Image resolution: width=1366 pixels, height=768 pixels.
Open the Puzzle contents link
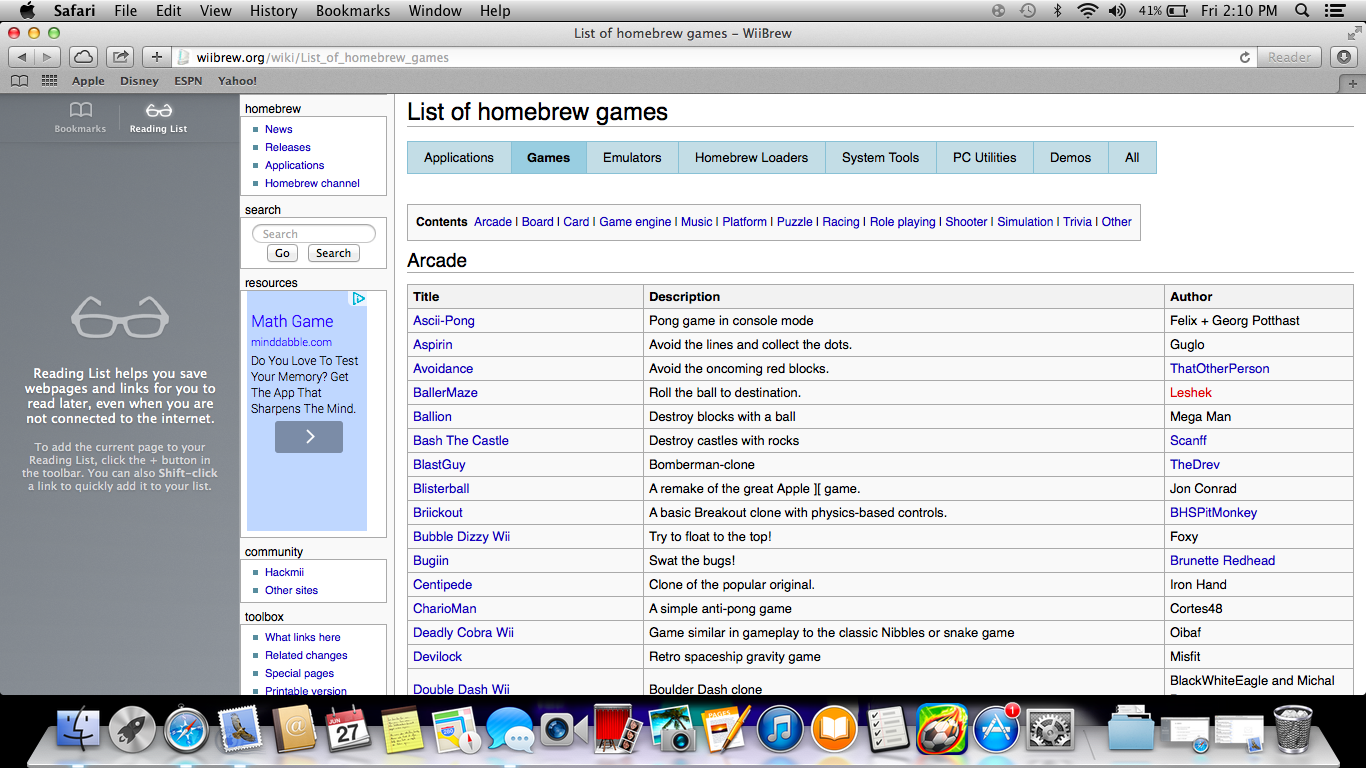click(x=794, y=222)
